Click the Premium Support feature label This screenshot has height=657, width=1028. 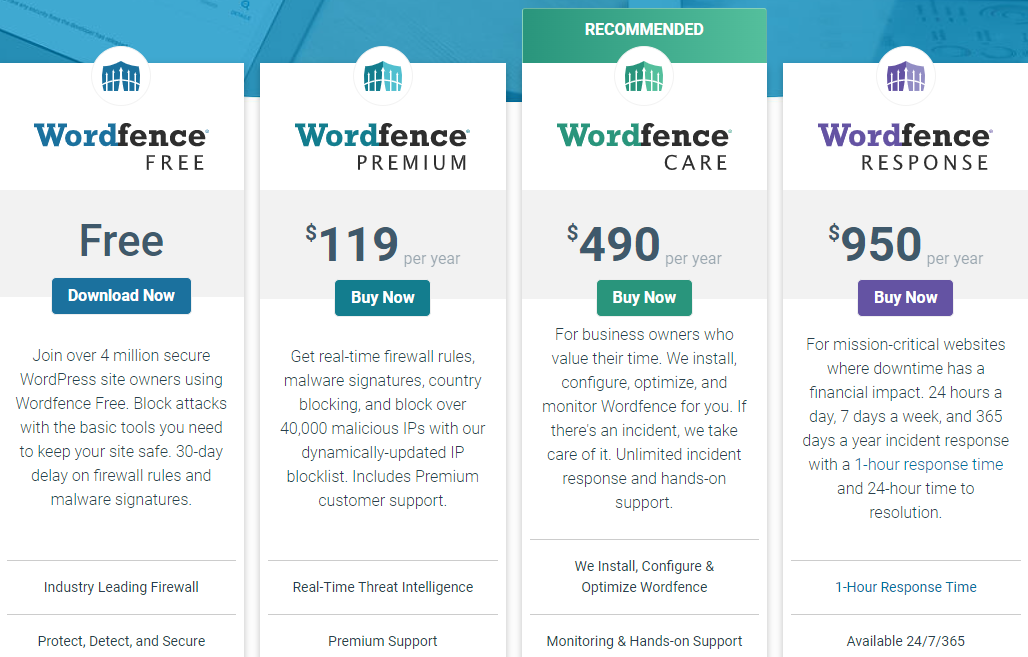click(383, 641)
